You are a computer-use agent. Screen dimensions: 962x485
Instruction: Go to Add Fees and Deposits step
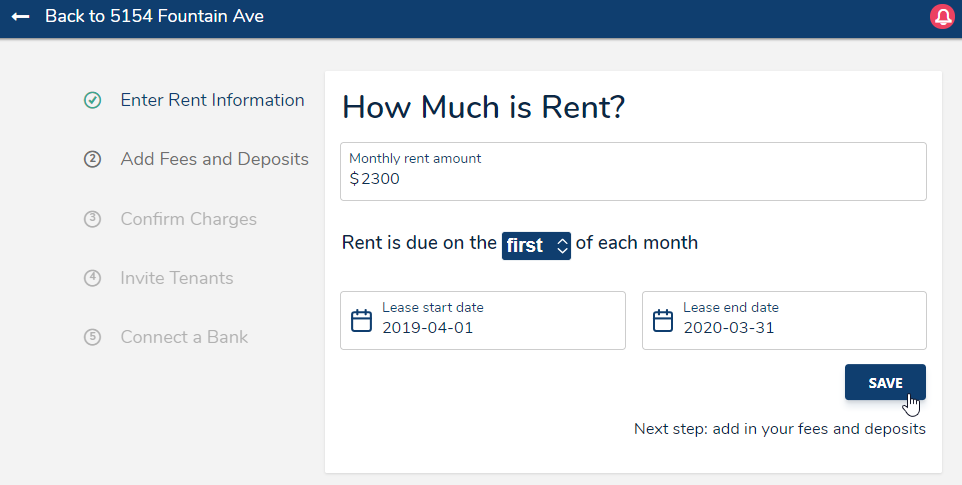[x=214, y=159]
